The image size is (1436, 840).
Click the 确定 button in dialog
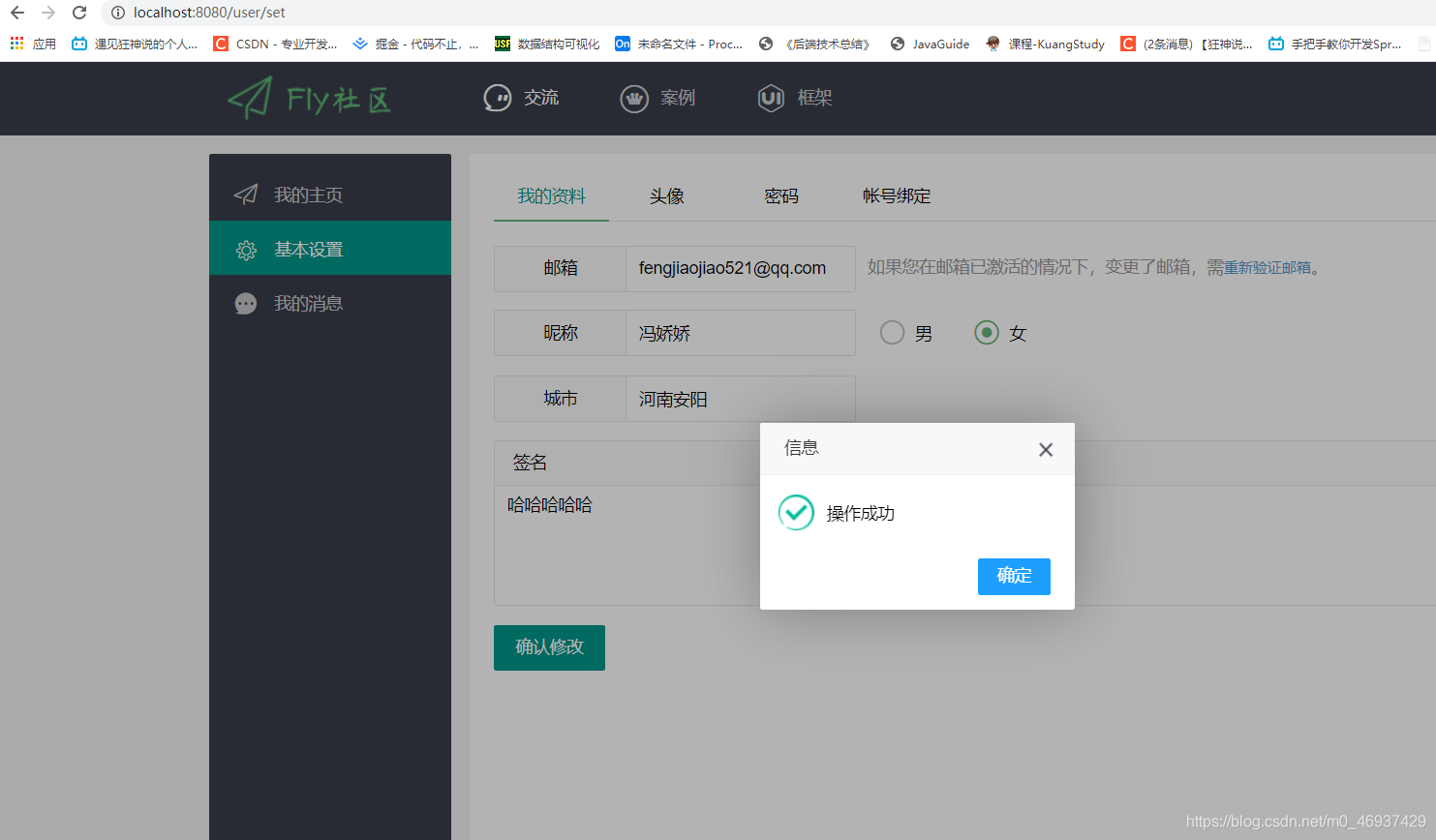(1014, 576)
